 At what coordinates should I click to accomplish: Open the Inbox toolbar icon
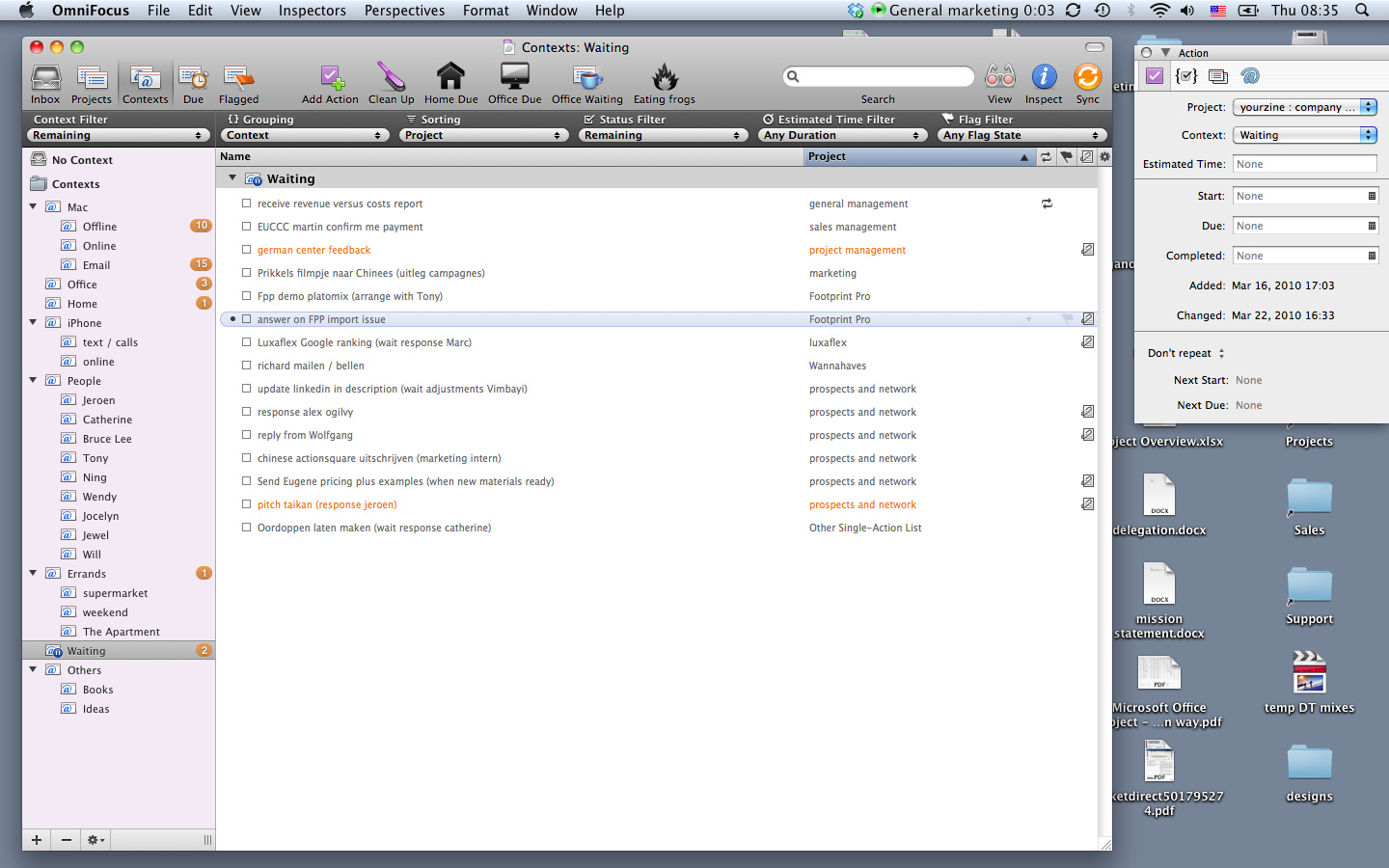click(45, 84)
